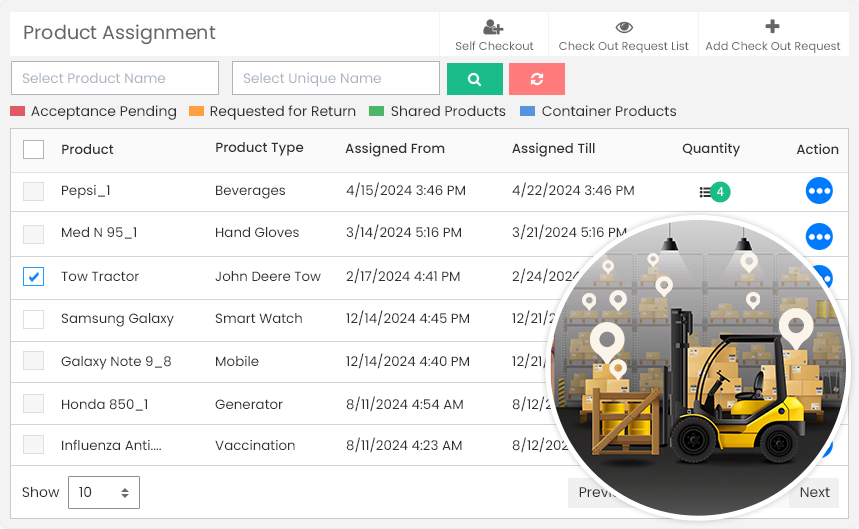The image size is (859, 529).
Task: Toggle the select-all header checkbox
Action: point(34,150)
